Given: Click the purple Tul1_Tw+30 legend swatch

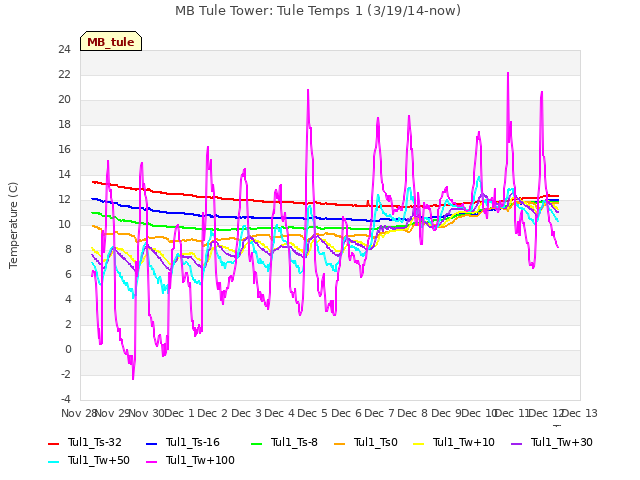Looking at the screenshot, I should point(516,443).
